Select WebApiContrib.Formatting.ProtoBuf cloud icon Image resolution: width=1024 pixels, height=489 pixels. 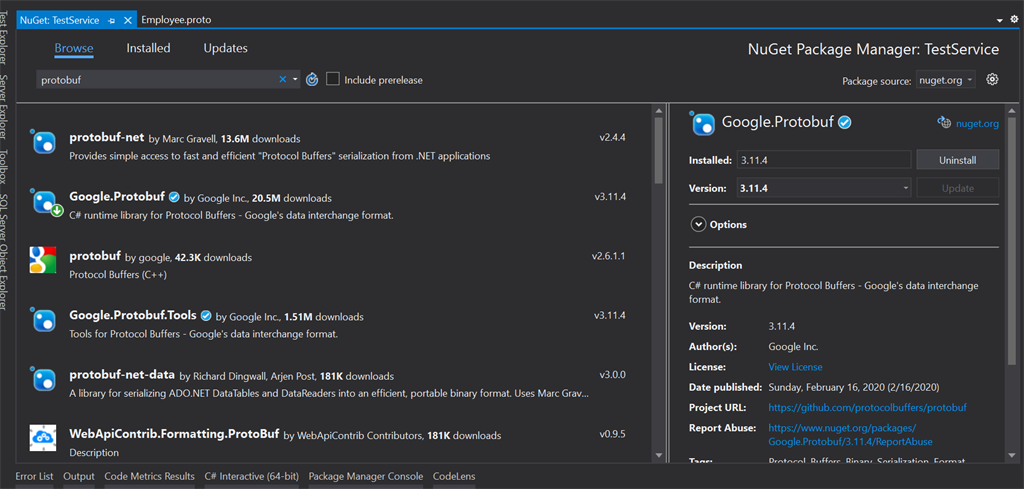coord(43,437)
